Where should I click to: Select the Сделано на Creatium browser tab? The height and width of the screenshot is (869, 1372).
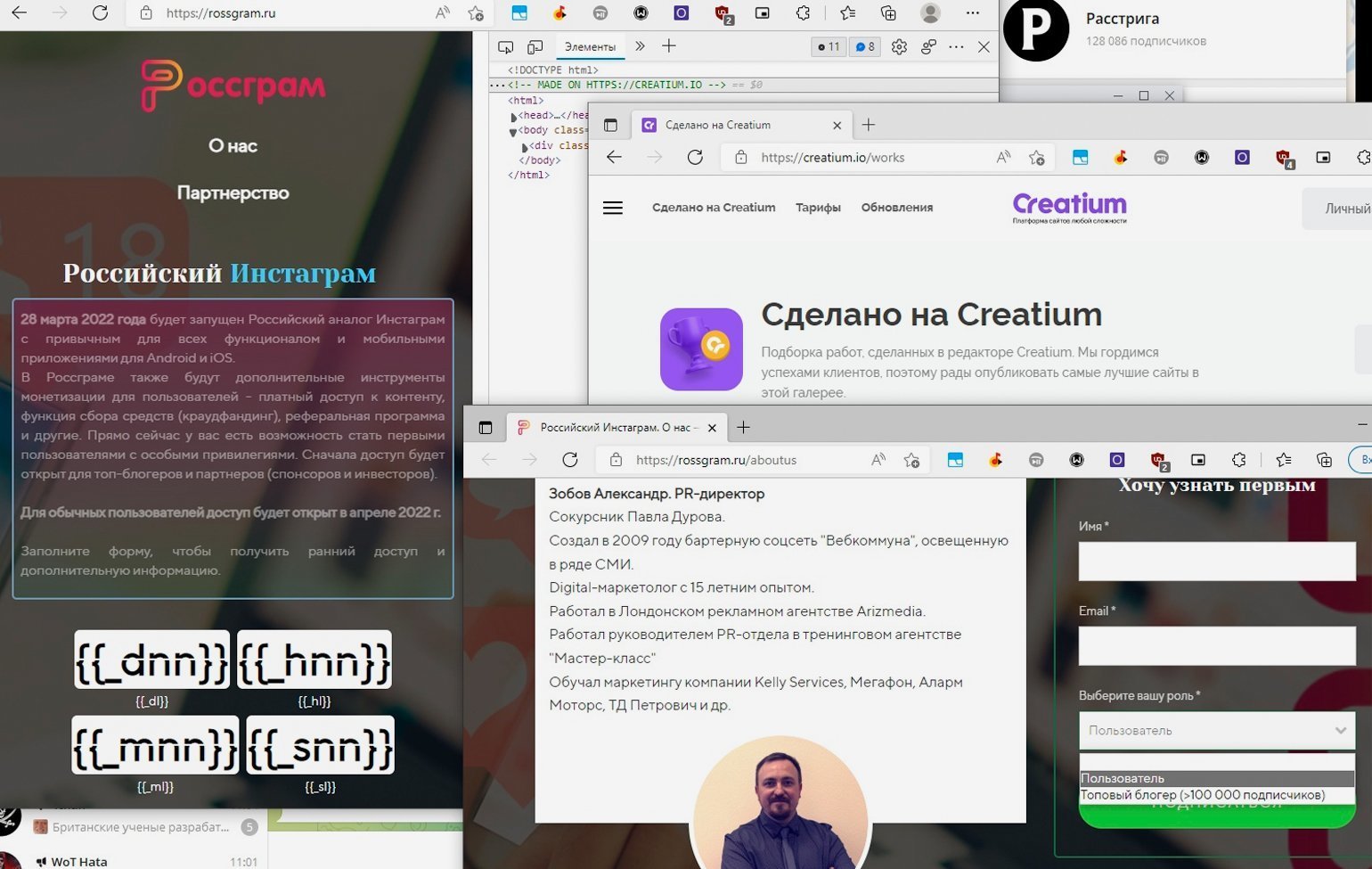(741, 125)
